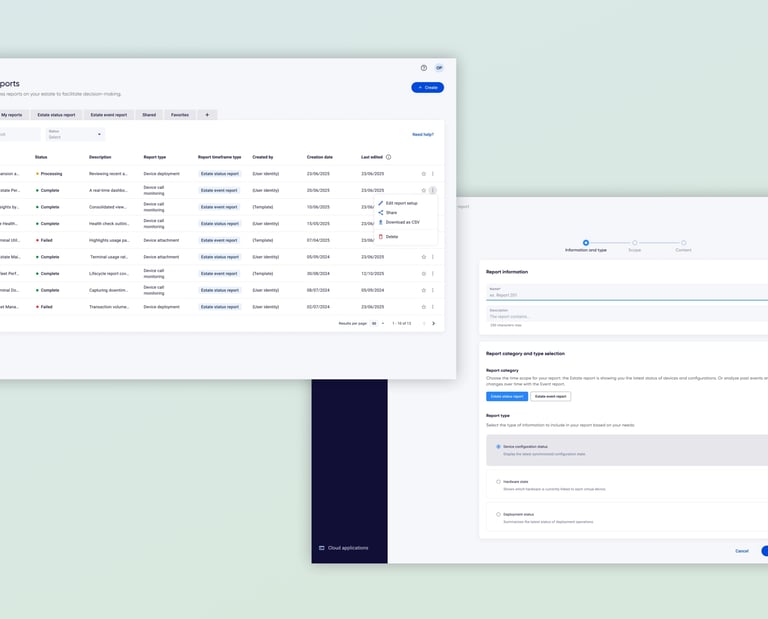
Task: Go to previous page of results
Action: (x=424, y=324)
